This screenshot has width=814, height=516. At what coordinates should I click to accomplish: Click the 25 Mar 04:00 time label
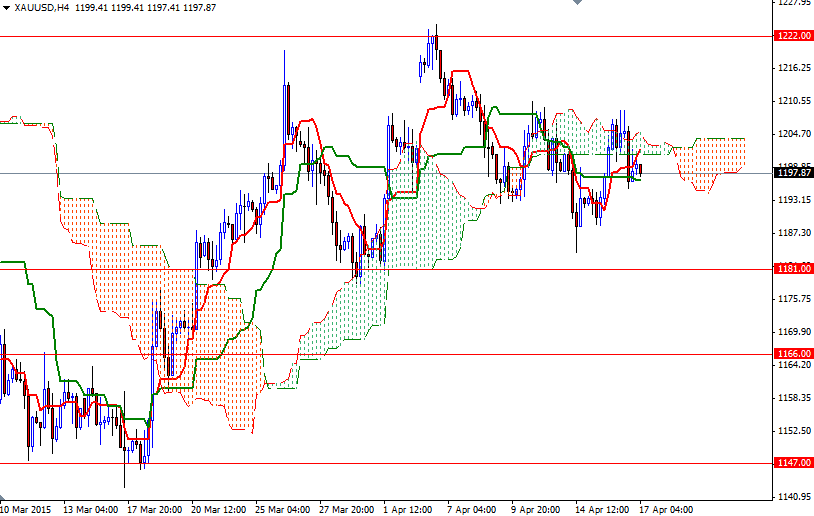click(282, 508)
